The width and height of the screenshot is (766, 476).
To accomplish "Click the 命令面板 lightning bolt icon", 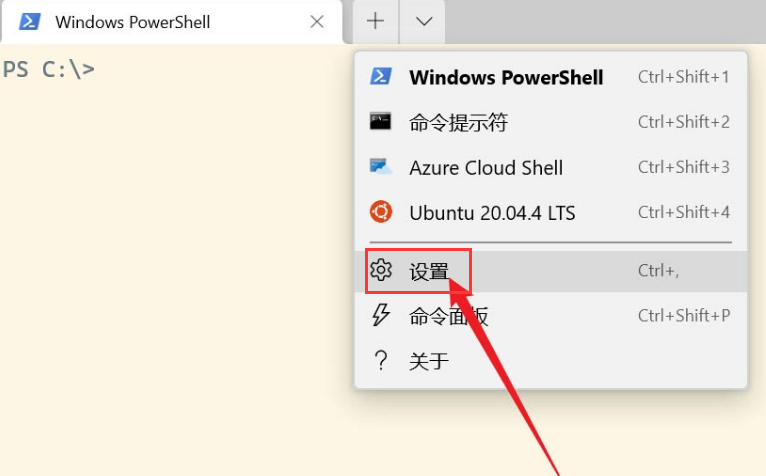I will [381, 316].
